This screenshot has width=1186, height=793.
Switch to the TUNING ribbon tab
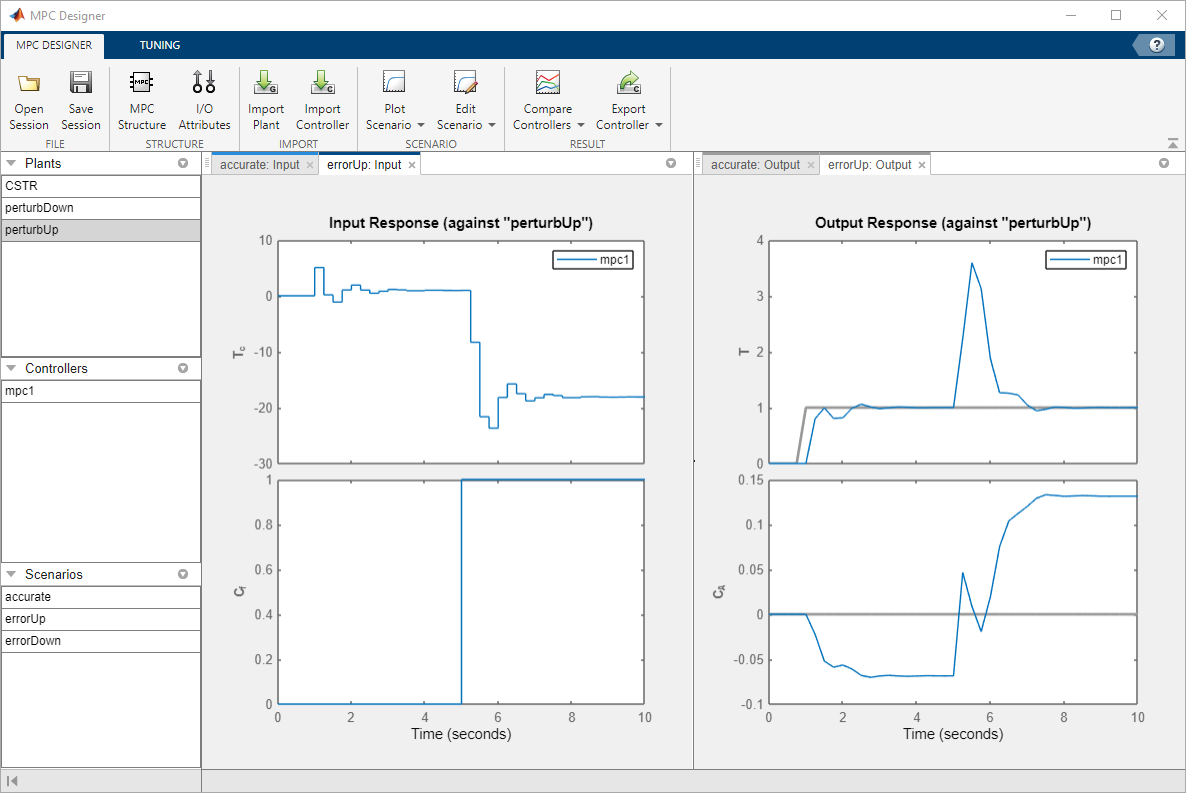point(160,45)
